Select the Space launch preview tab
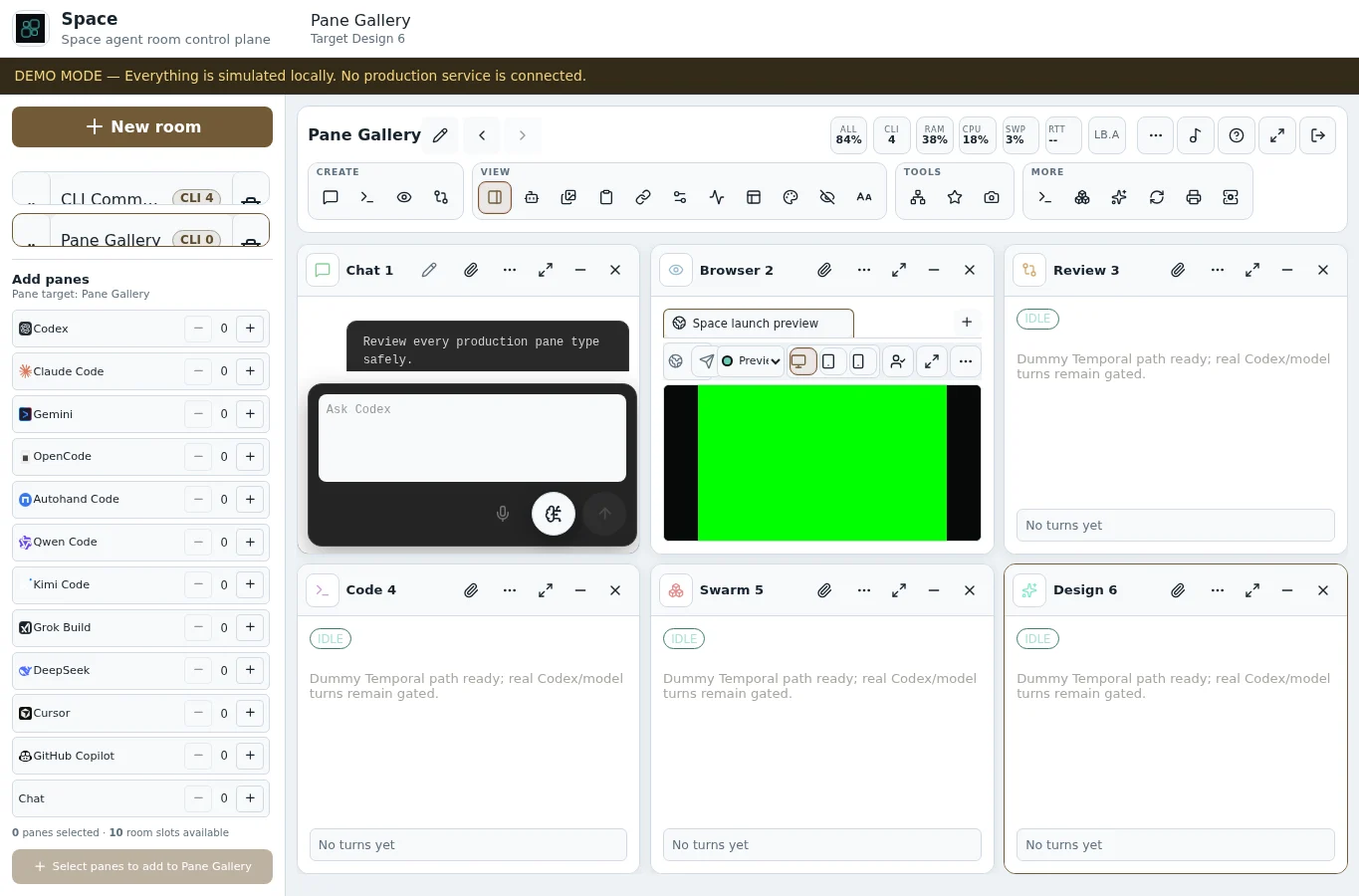The height and width of the screenshot is (896, 1359). [x=758, y=324]
